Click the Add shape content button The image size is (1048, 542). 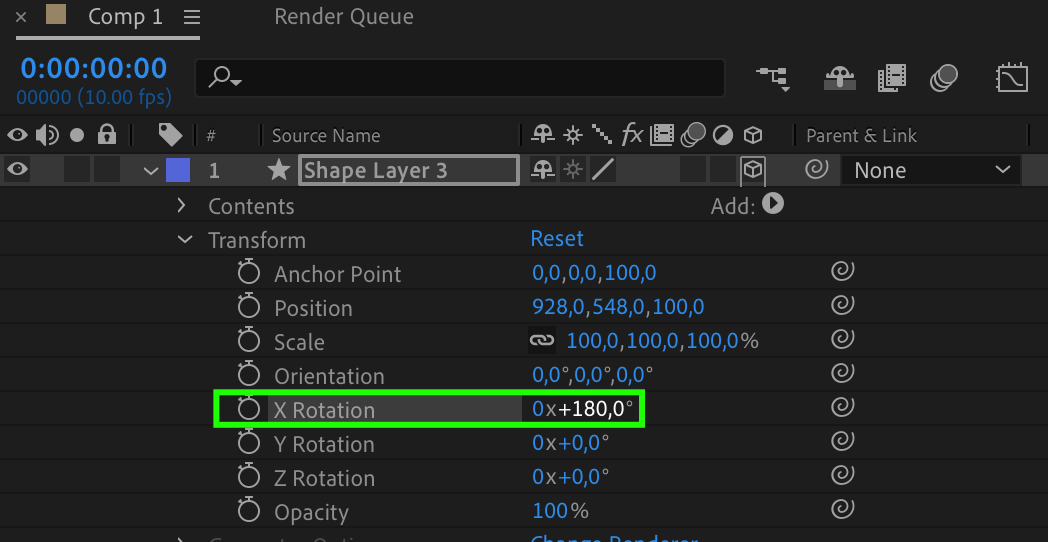click(x=773, y=204)
